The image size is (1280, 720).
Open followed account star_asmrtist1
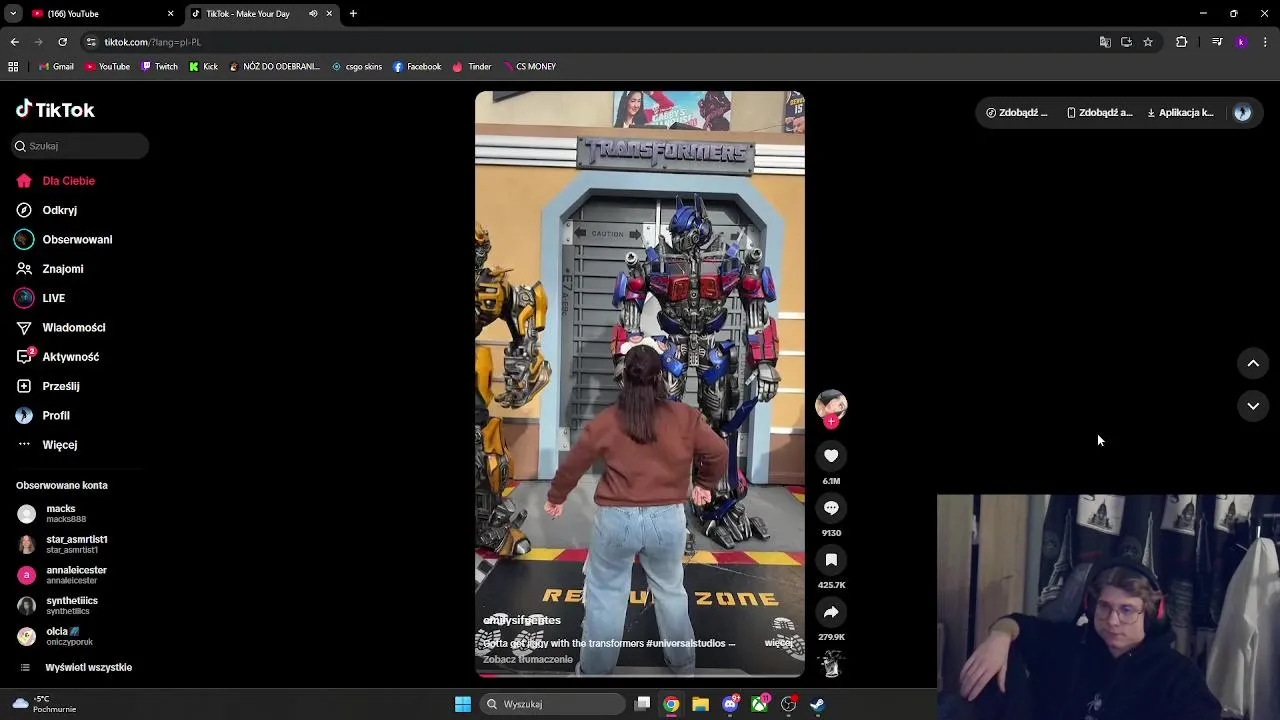62,545
